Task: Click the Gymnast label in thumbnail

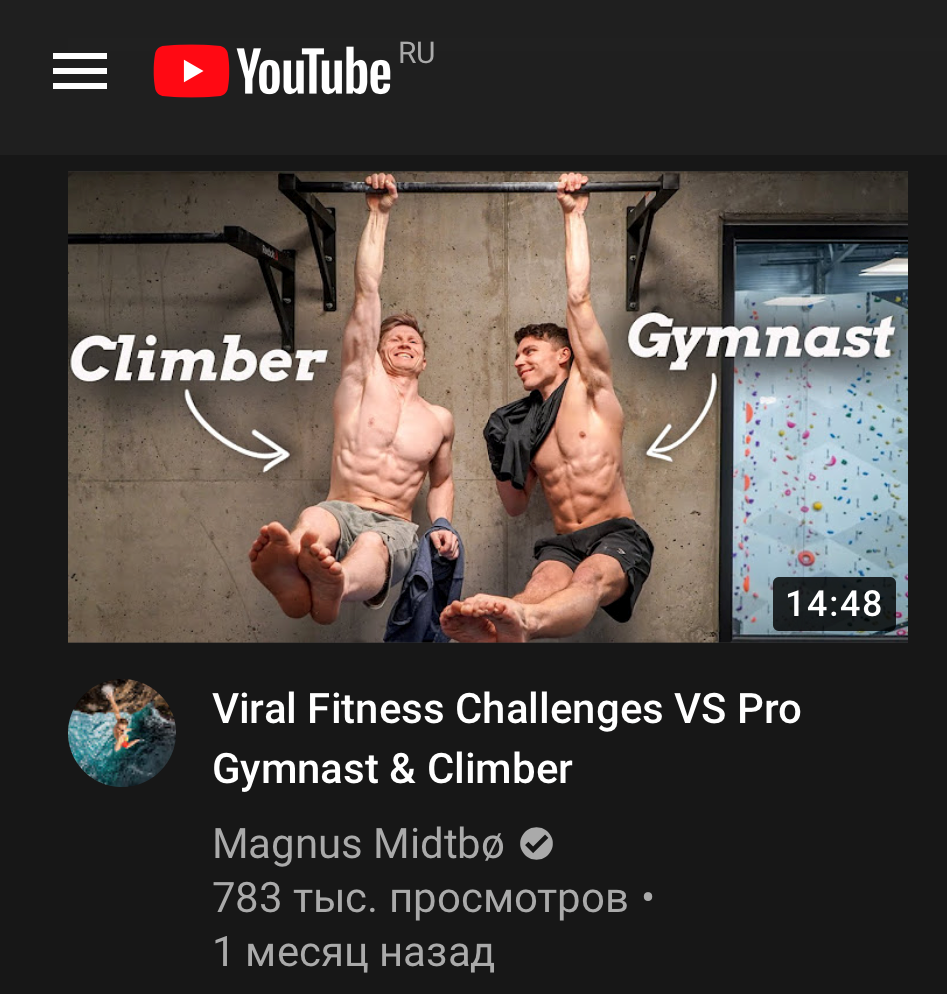Action: [761, 339]
